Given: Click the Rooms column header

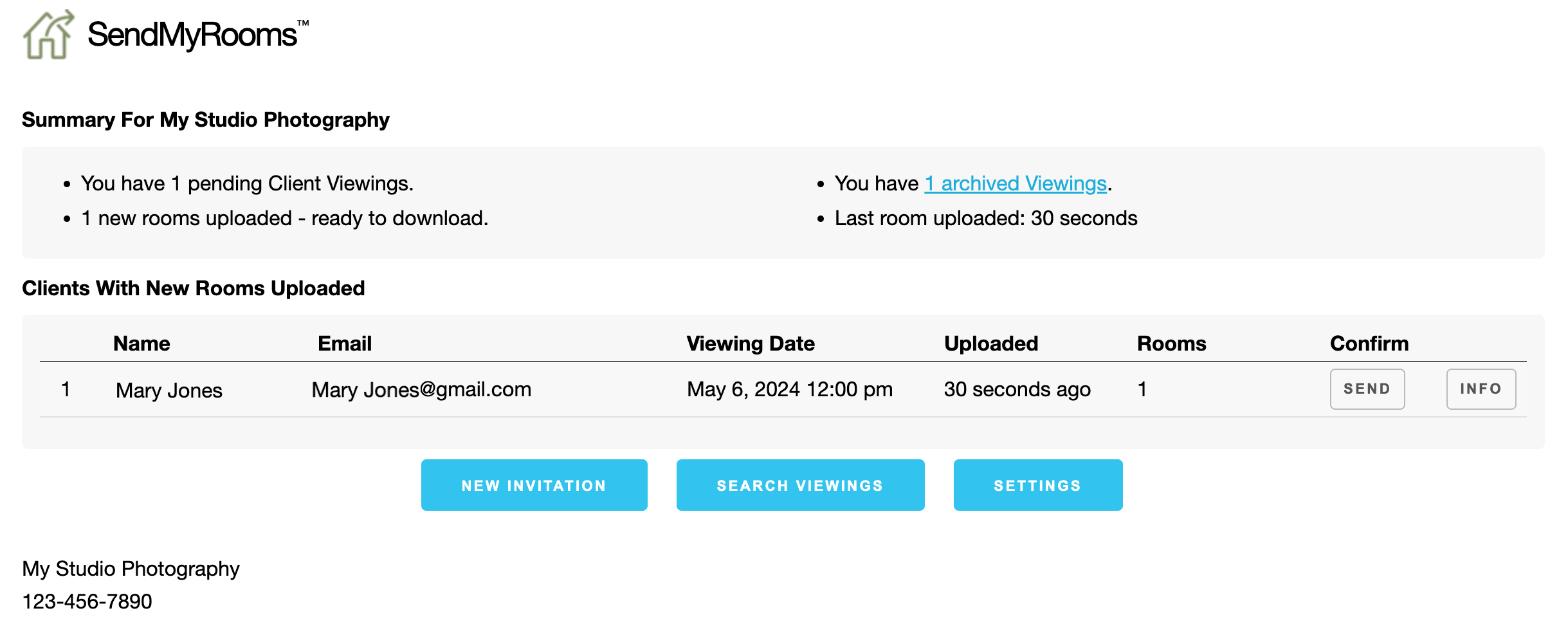Looking at the screenshot, I should pos(1171,344).
